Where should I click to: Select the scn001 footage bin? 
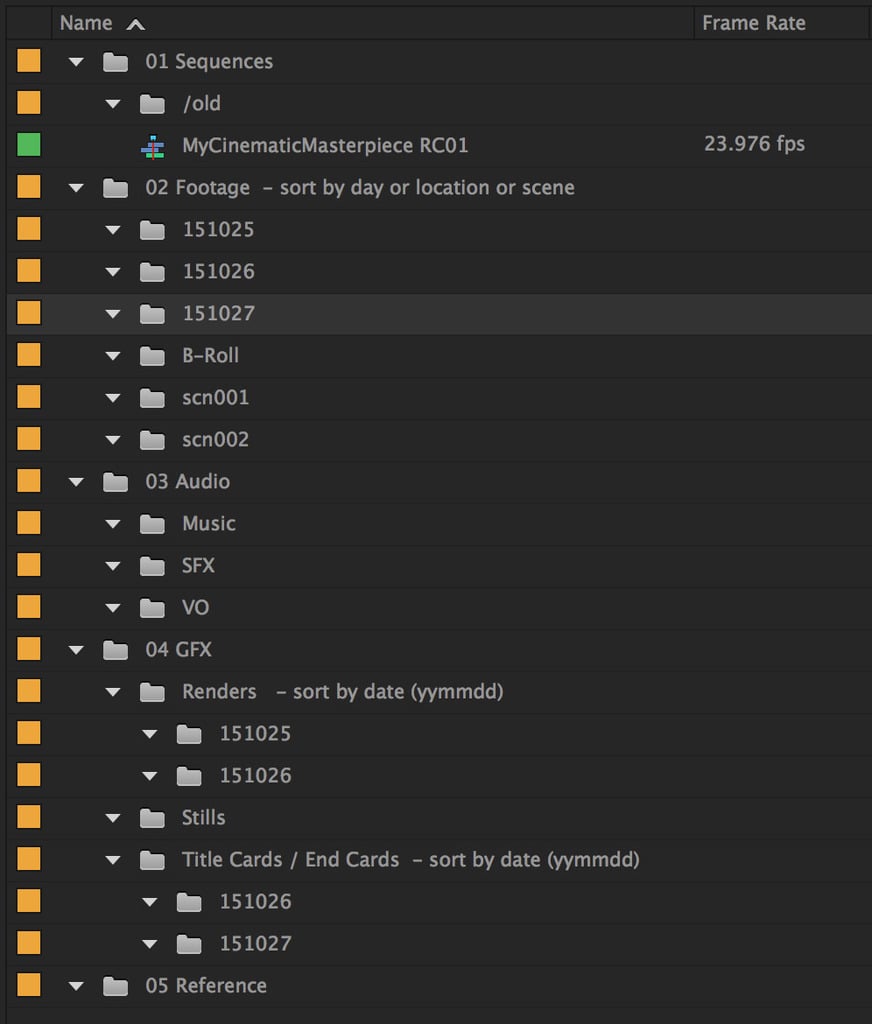[x=215, y=398]
